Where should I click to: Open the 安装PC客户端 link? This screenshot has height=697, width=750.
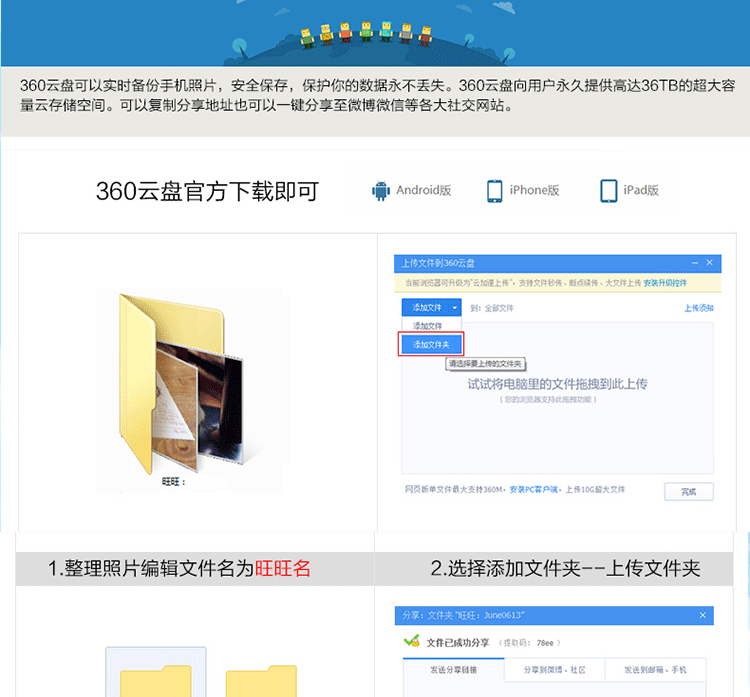[533, 489]
